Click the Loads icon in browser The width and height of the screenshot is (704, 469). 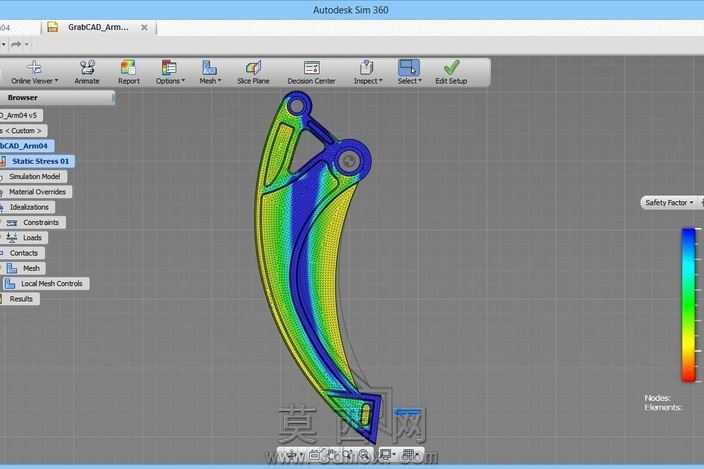pos(12,237)
